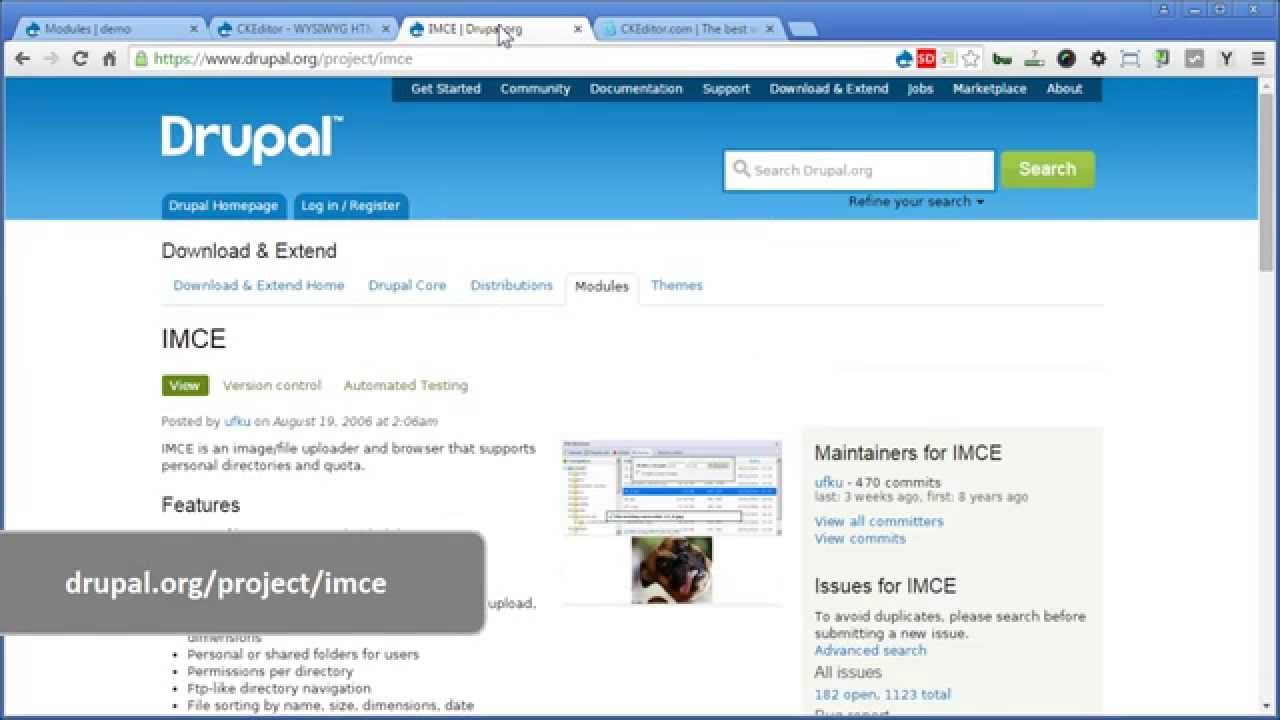
Task: Open the browser home page icon
Action: click(110, 59)
